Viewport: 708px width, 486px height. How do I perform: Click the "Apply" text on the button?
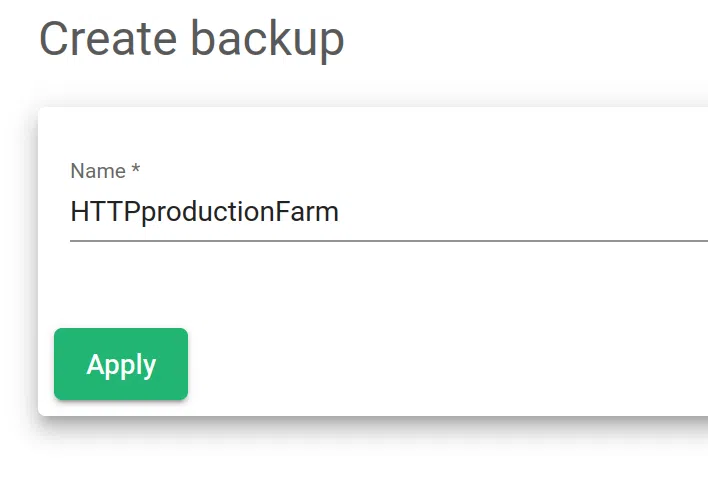tap(121, 364)
